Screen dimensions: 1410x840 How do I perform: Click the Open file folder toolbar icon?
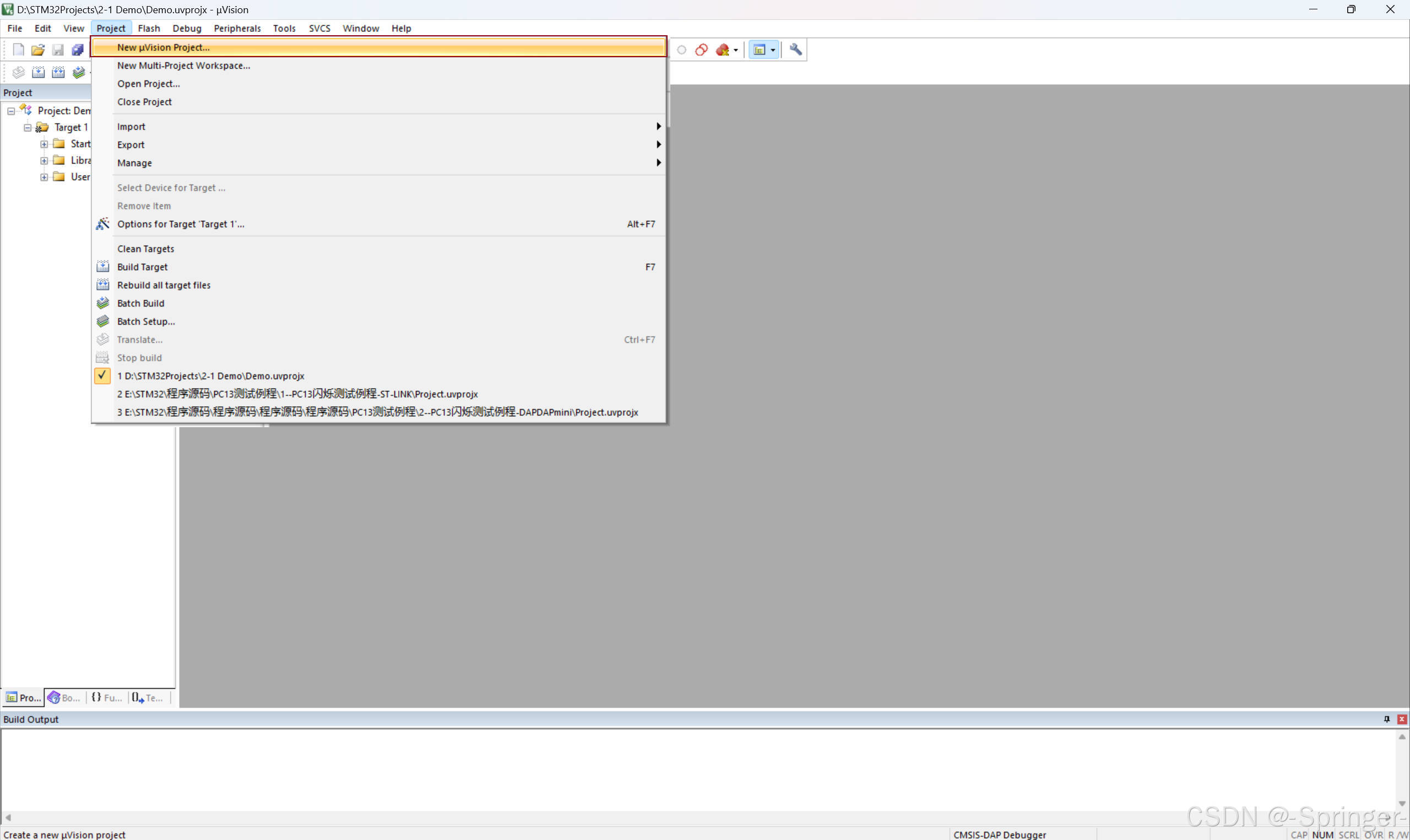(38, 50)
